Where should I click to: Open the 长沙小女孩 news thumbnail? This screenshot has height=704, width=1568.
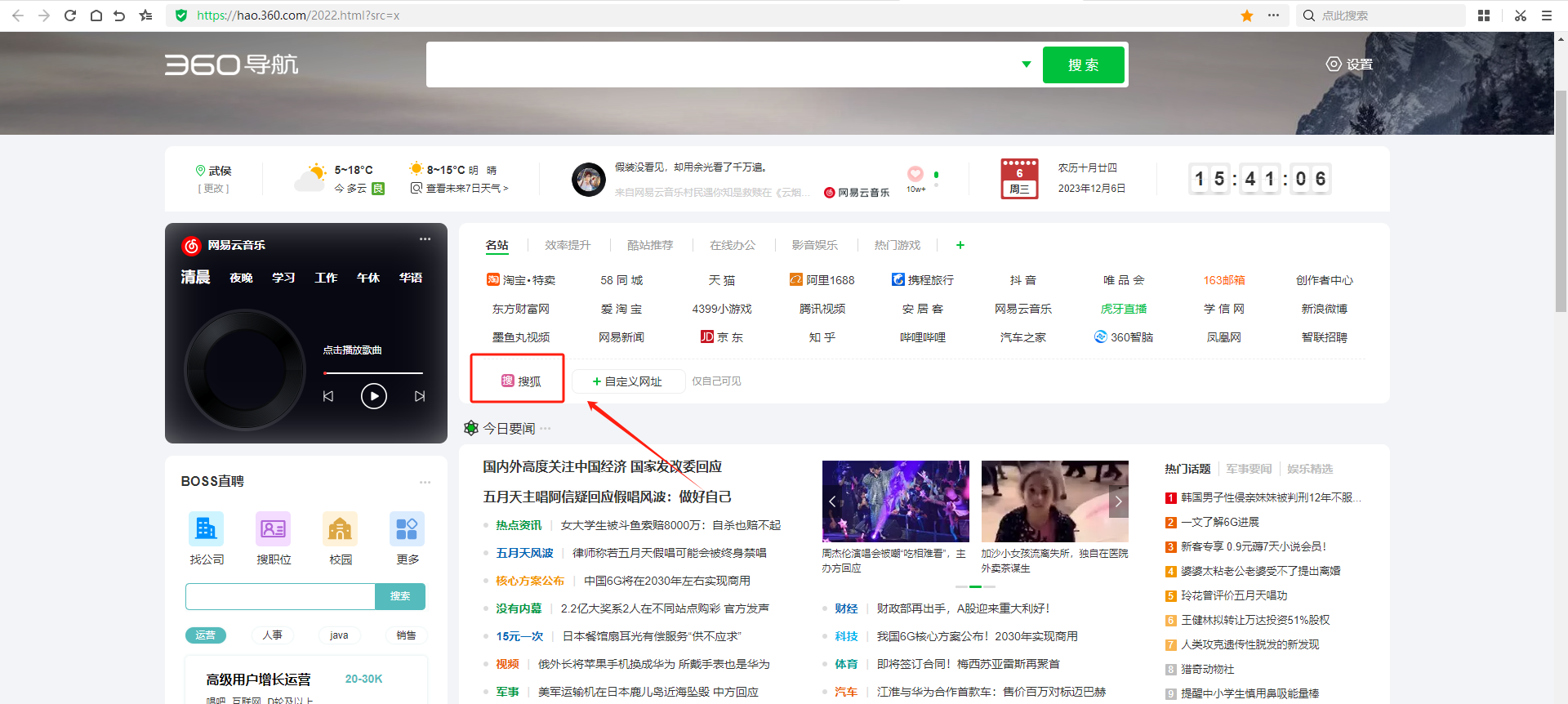[x=1055, y=501]
